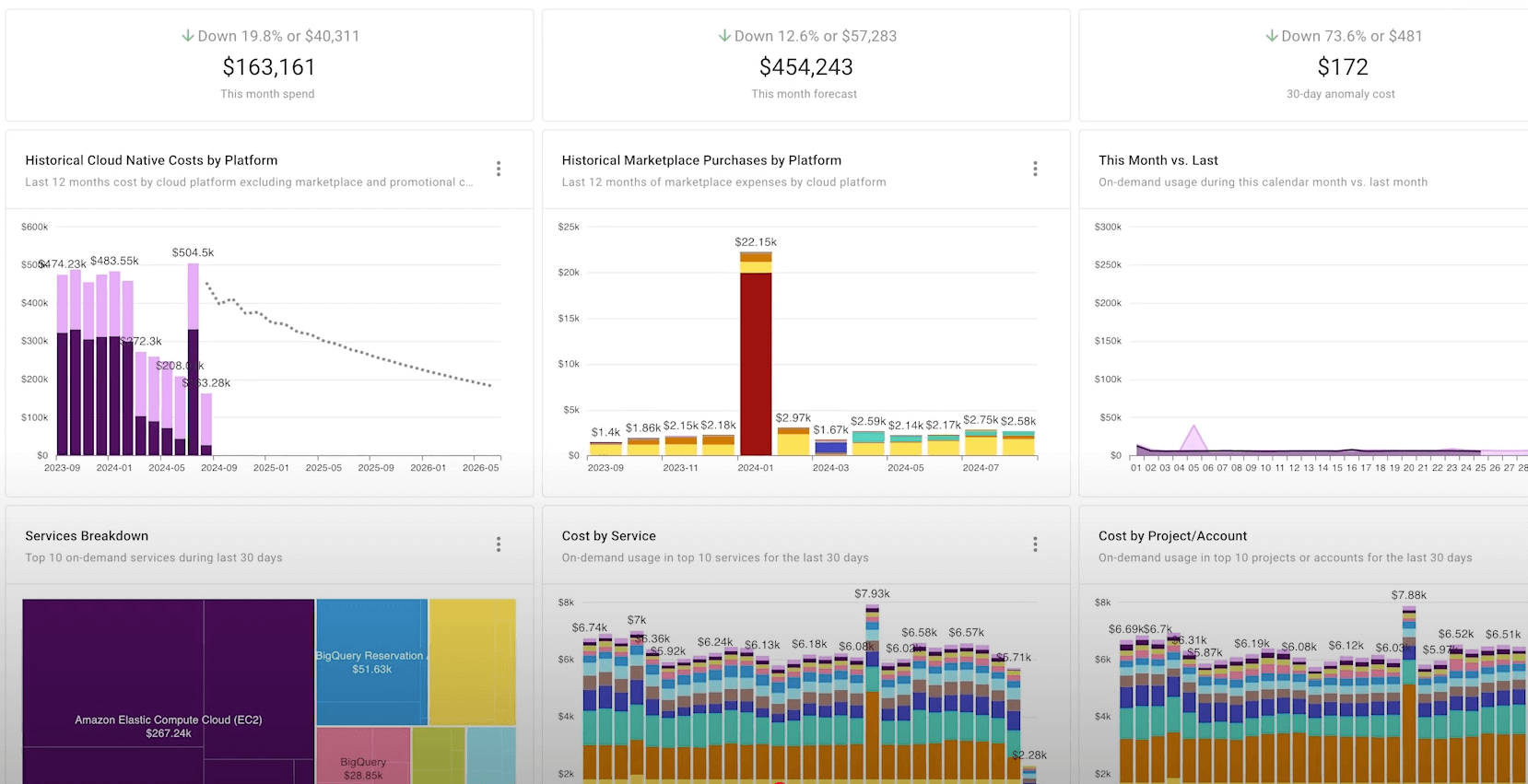The image size is (1528, 784).
Task: Click the 'Down 12.6% or $57,283' indicator
Action: pyautogui.click(x=807, y=36)
